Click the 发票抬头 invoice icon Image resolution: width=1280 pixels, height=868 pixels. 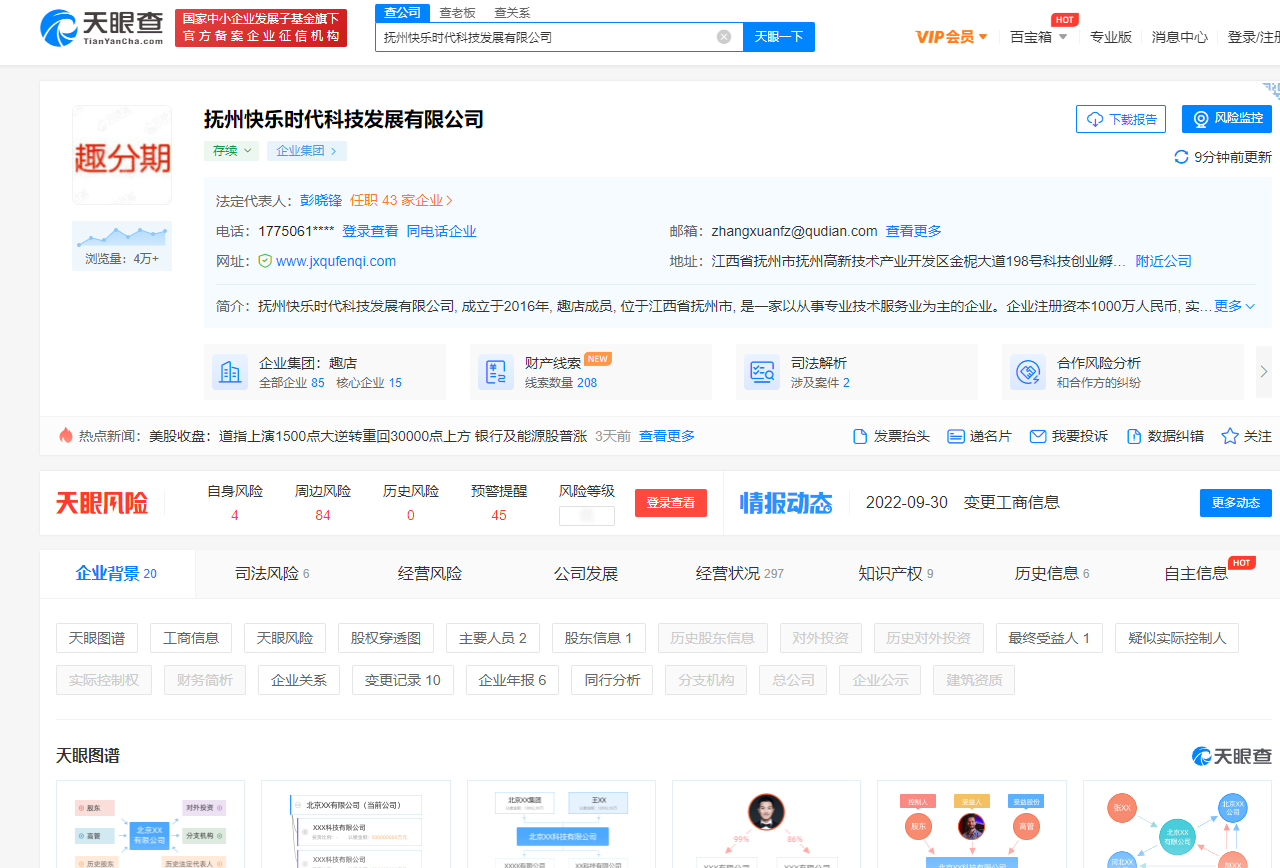coord(860,436)
